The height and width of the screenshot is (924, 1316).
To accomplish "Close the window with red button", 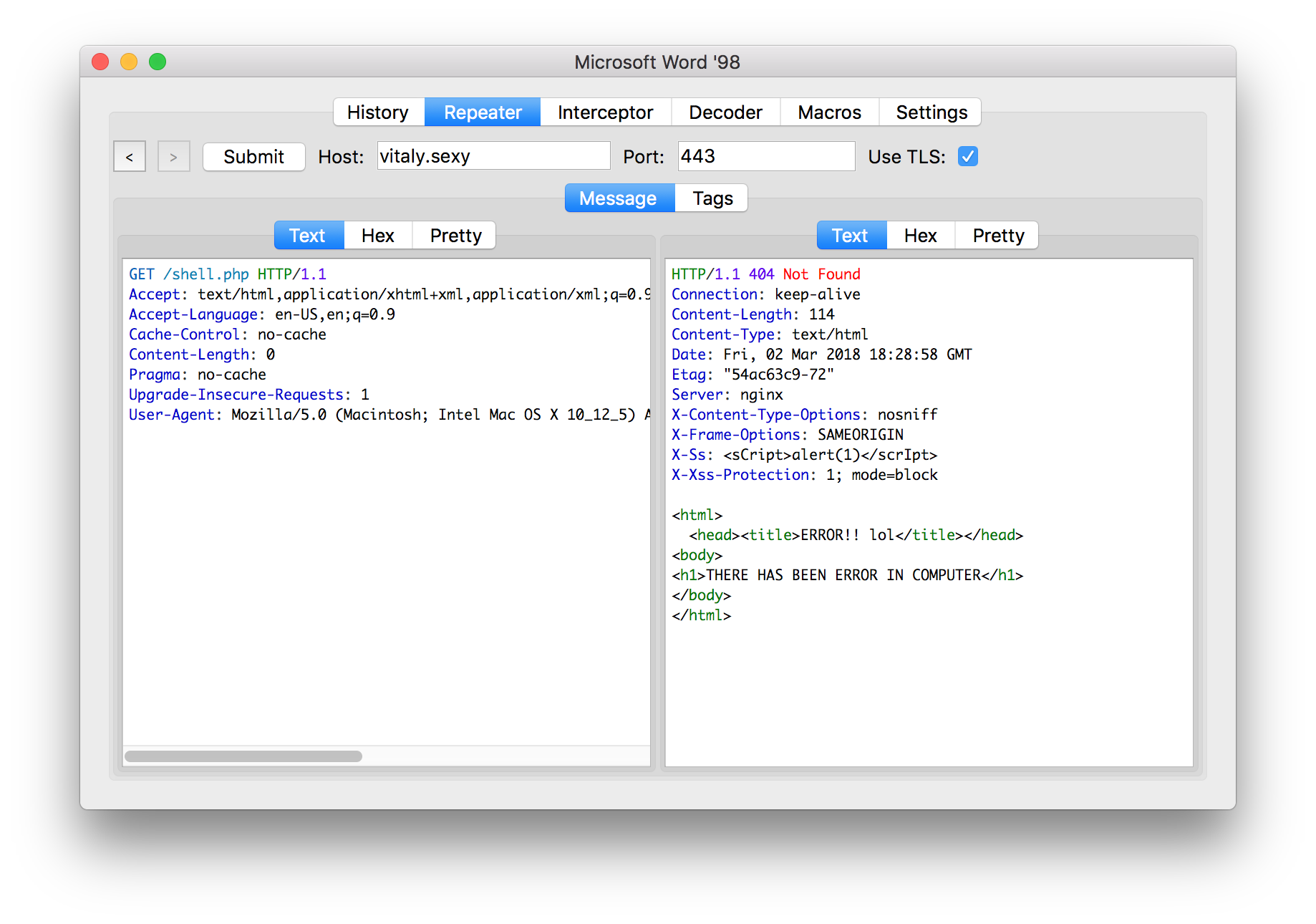I will 100,62.
